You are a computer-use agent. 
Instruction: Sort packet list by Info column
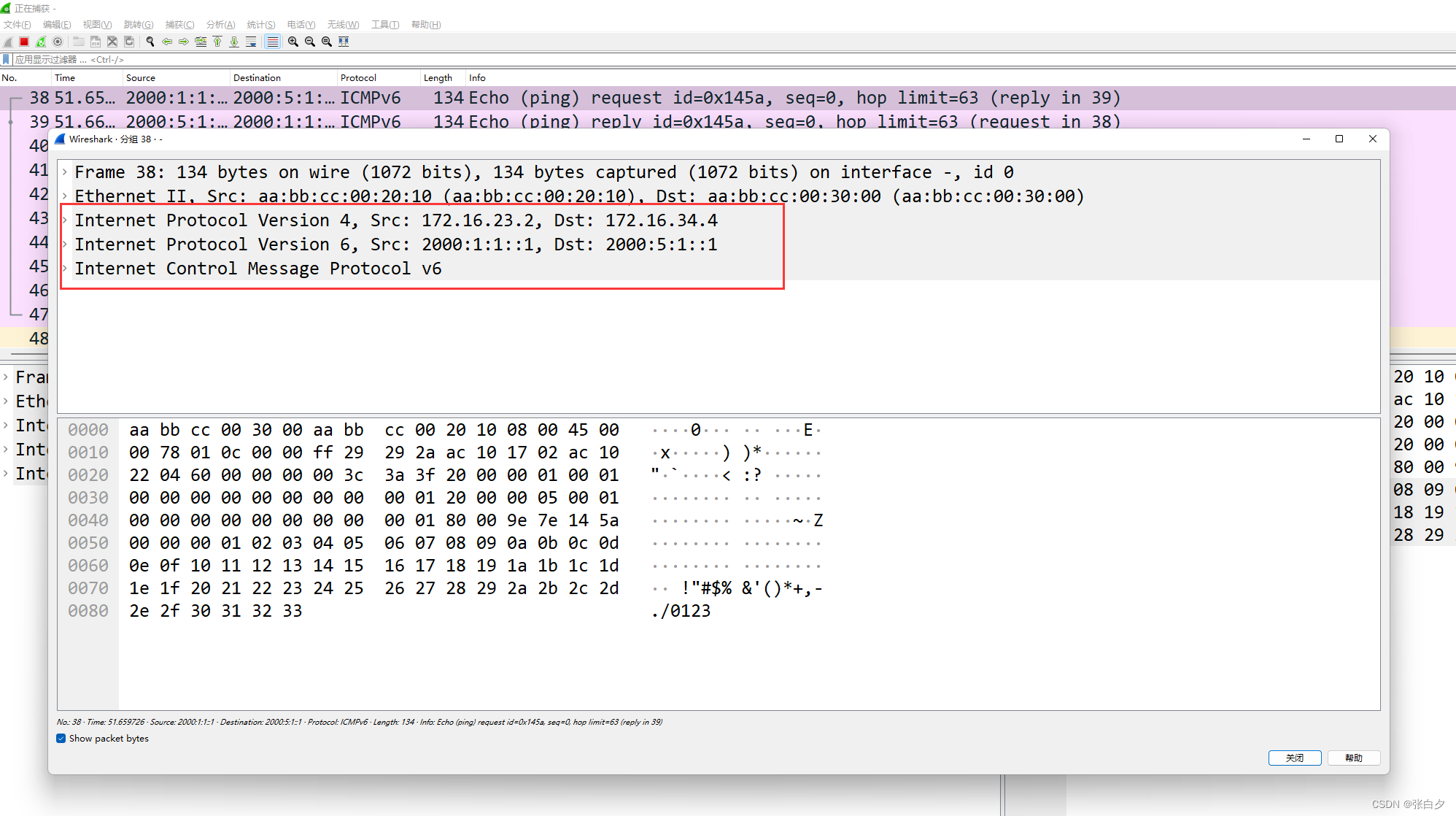(961, 77)
